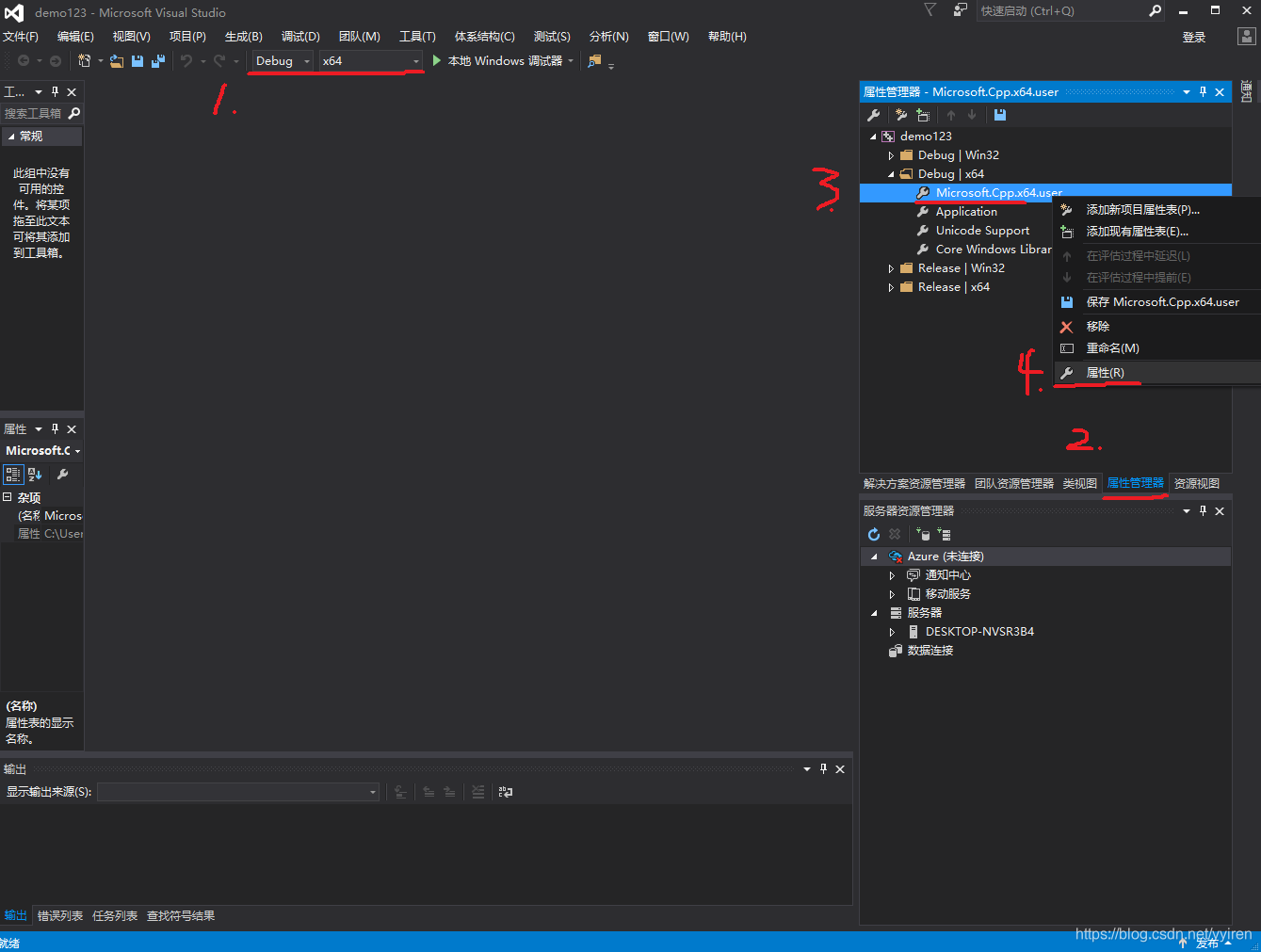Click the clear all icon in Output panel
The image size is (1261, 952).
pos(478,792)
